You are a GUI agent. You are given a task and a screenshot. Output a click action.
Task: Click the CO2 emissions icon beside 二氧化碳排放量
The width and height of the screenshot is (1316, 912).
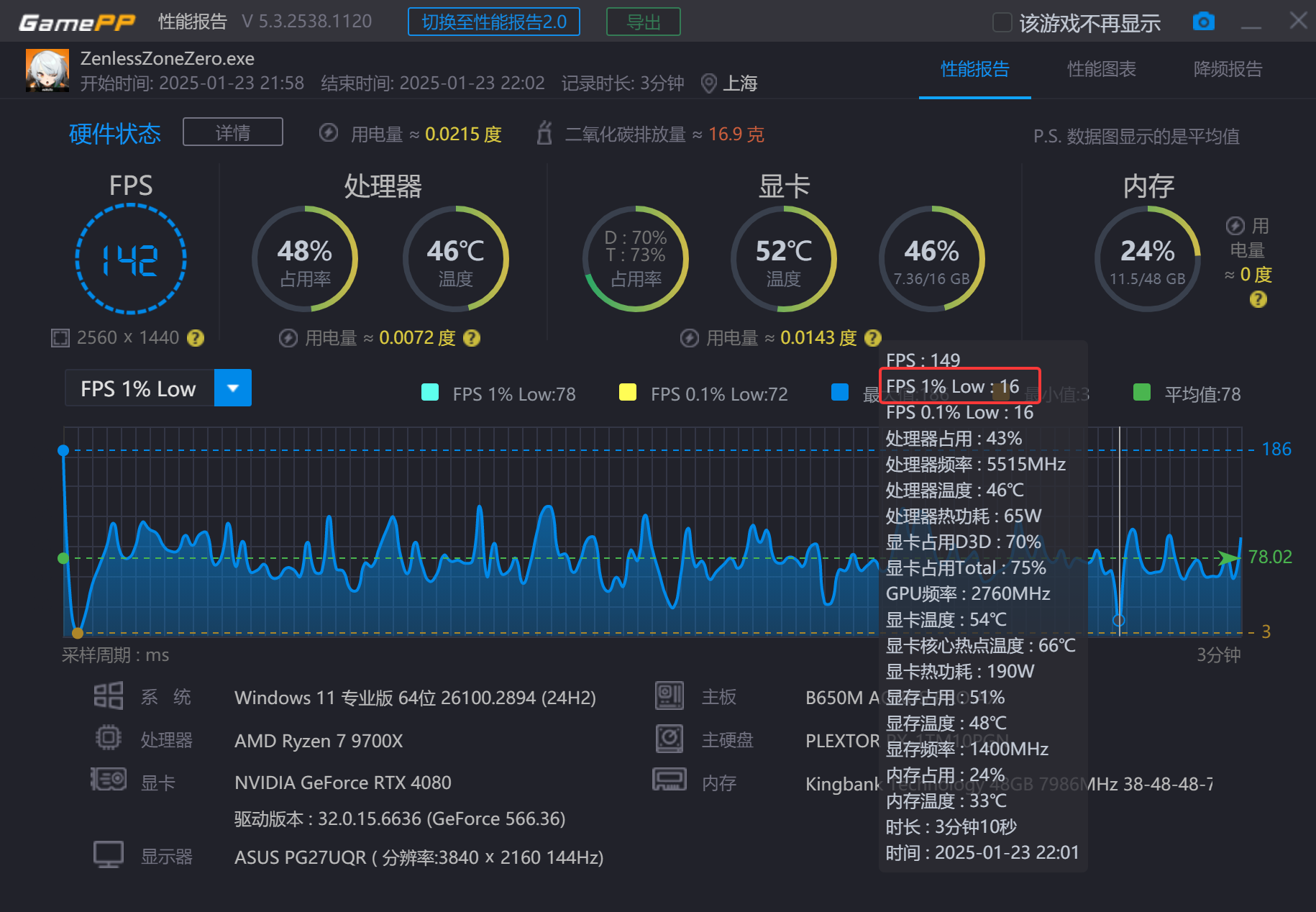[544, 133]
